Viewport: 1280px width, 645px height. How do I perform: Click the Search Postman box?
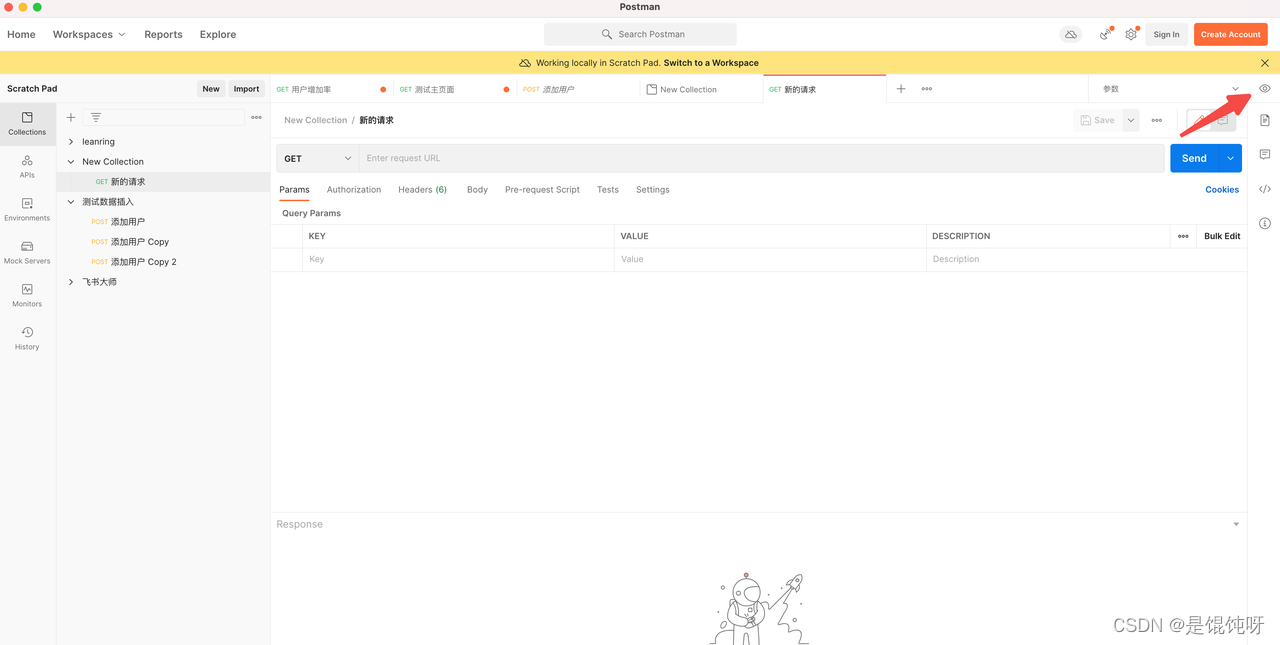coord(640,34)
